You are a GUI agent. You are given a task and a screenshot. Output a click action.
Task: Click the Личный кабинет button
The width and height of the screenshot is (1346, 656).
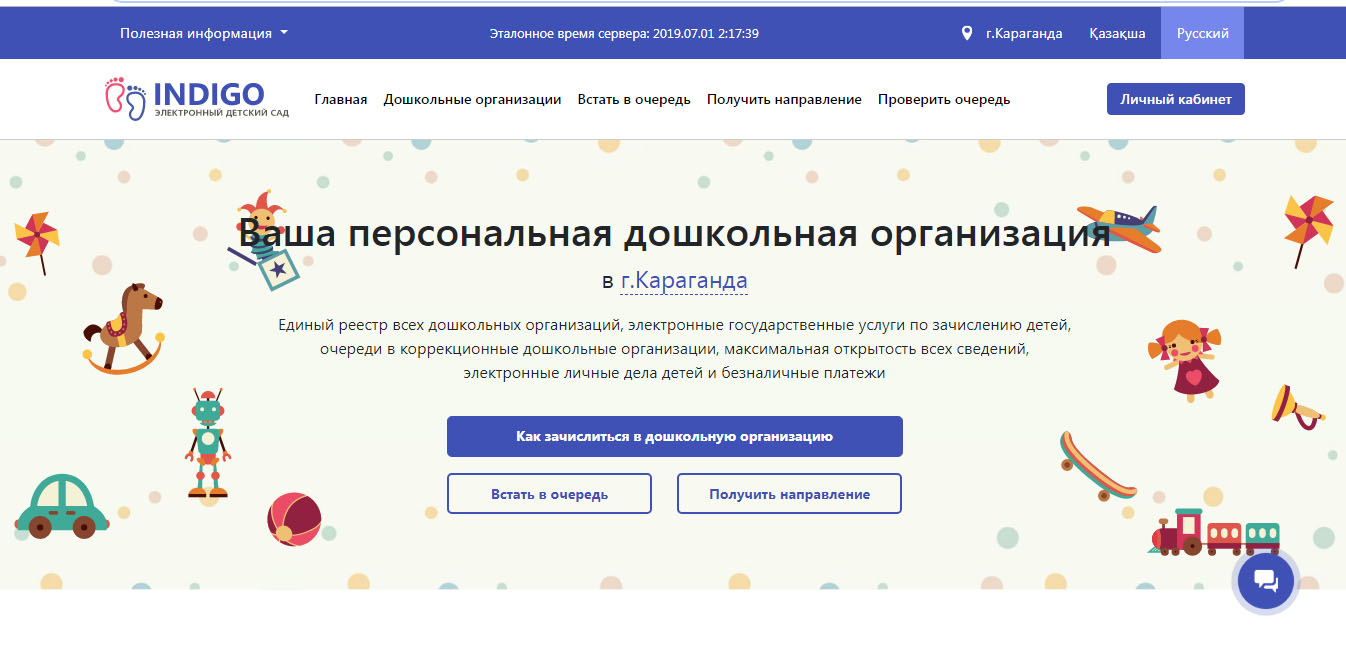[x=1175, y=99]
